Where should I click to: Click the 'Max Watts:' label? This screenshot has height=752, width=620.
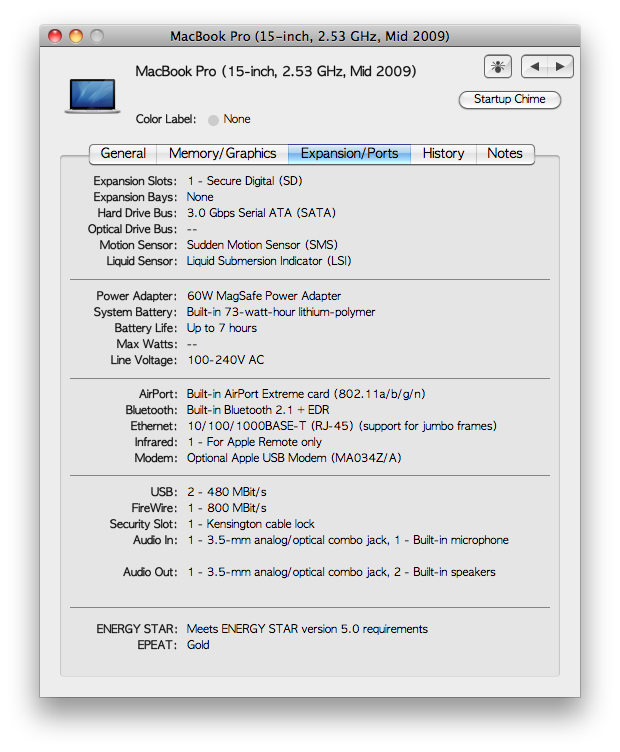point(147,344)
